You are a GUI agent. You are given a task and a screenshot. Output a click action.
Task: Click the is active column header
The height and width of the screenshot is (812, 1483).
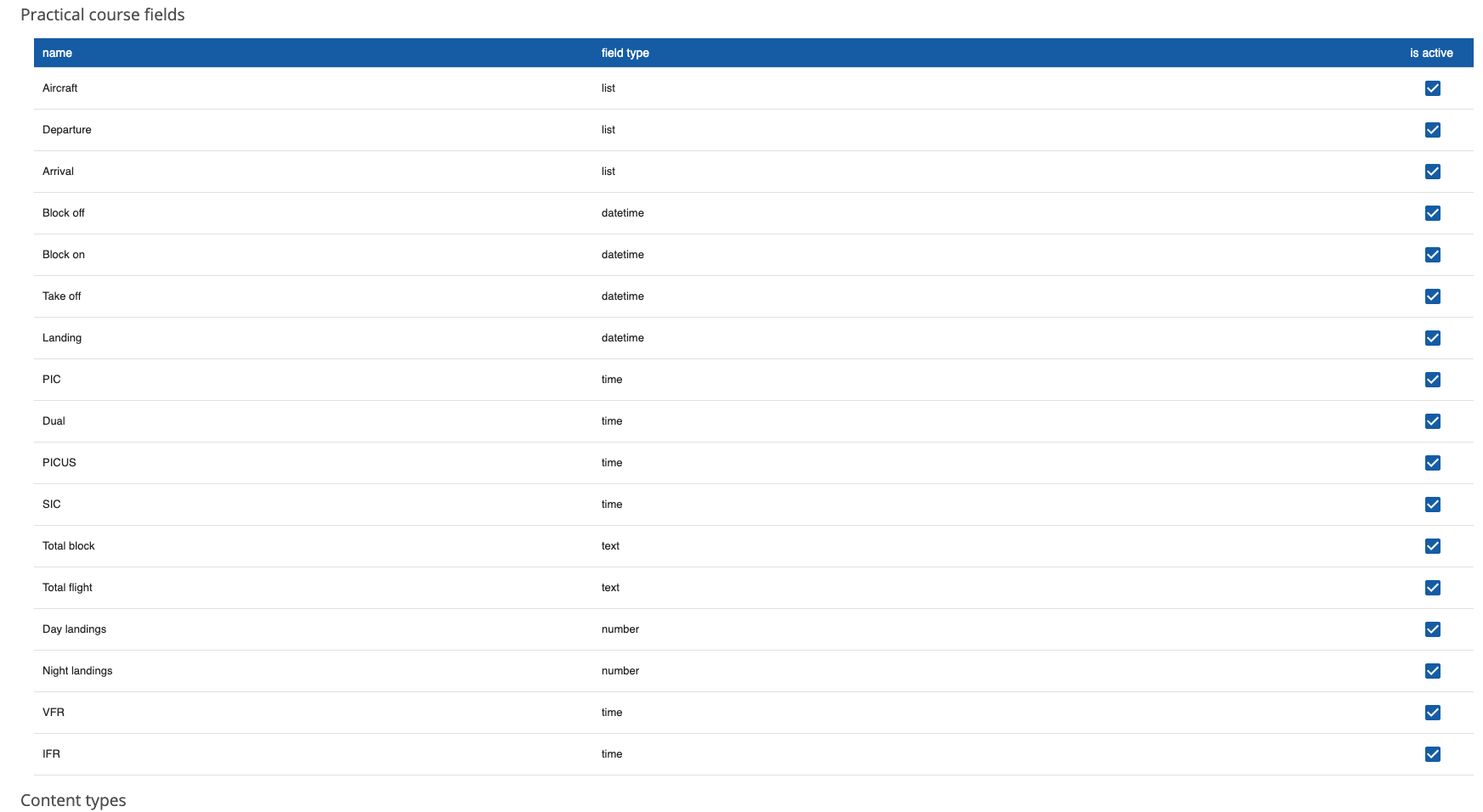coord(1431,53)
